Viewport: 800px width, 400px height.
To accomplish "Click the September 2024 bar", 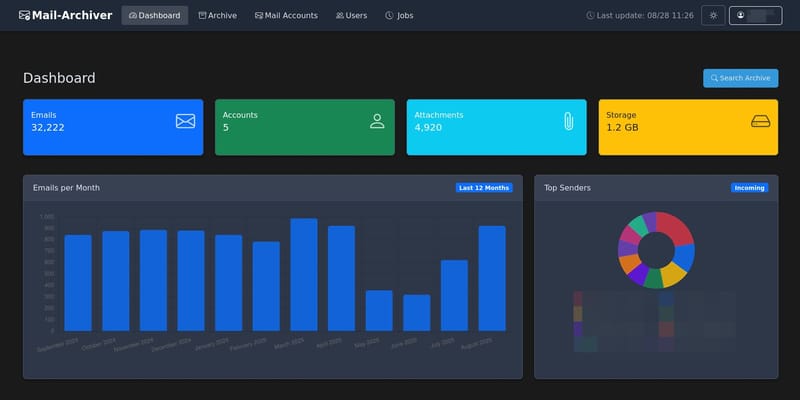I will coord(78,283).
